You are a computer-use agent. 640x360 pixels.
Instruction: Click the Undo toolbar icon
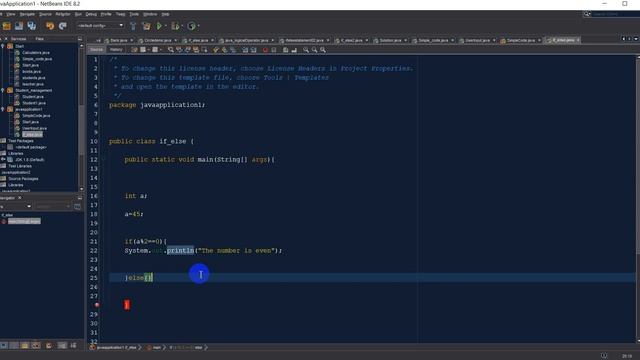coord(50,26)
